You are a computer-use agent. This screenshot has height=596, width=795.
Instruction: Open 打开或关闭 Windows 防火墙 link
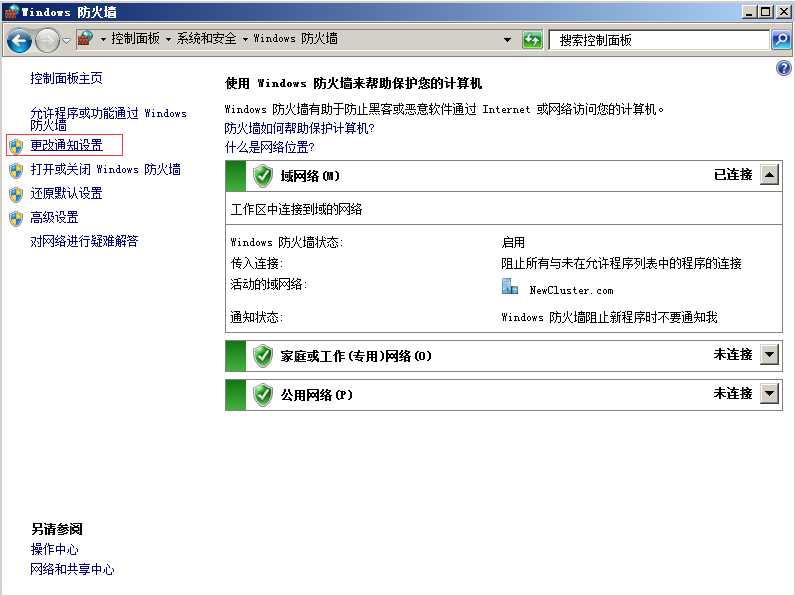coord(105,169)
